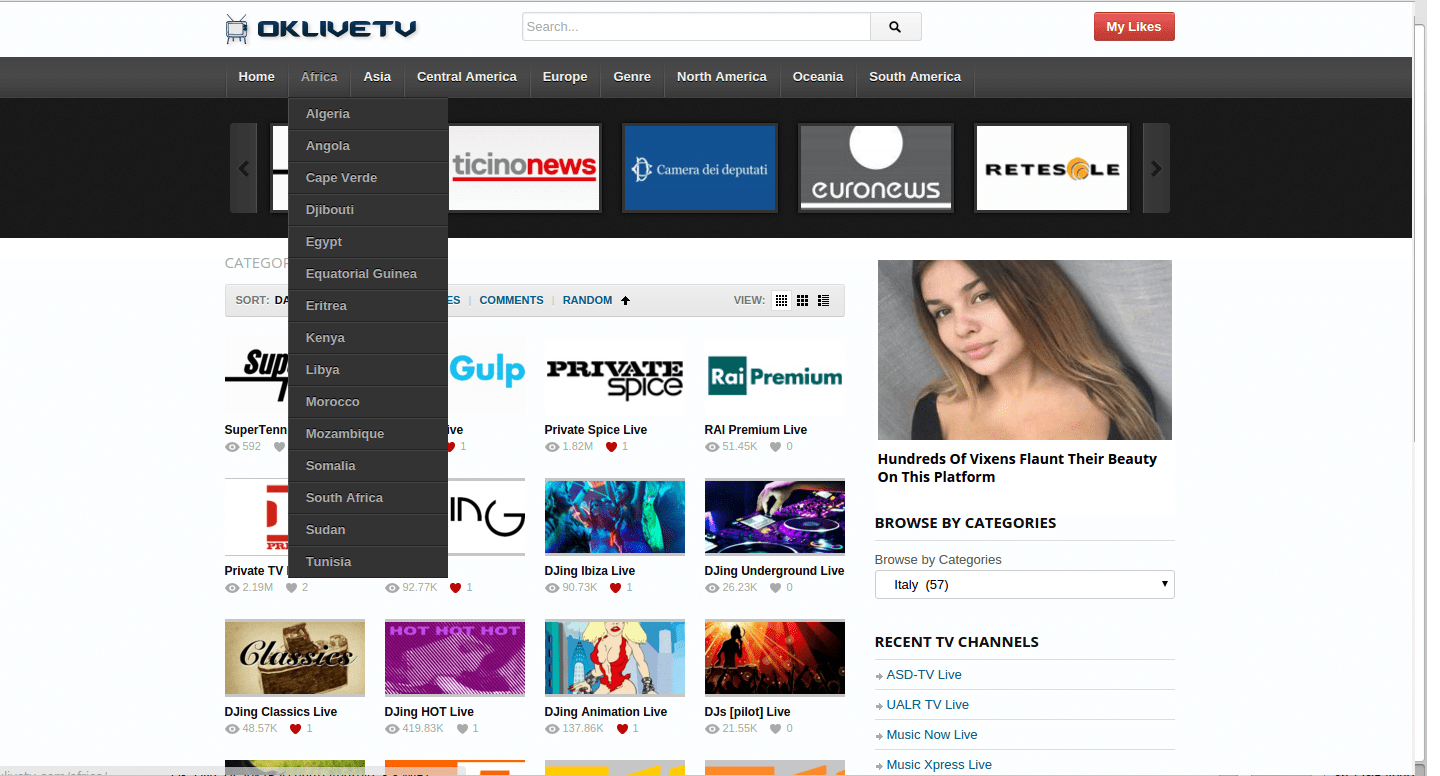This screenshot has height=776, width=1440.
Task: Open the ticinonews carousel thumbnail
Action: [x=524, y=168]
